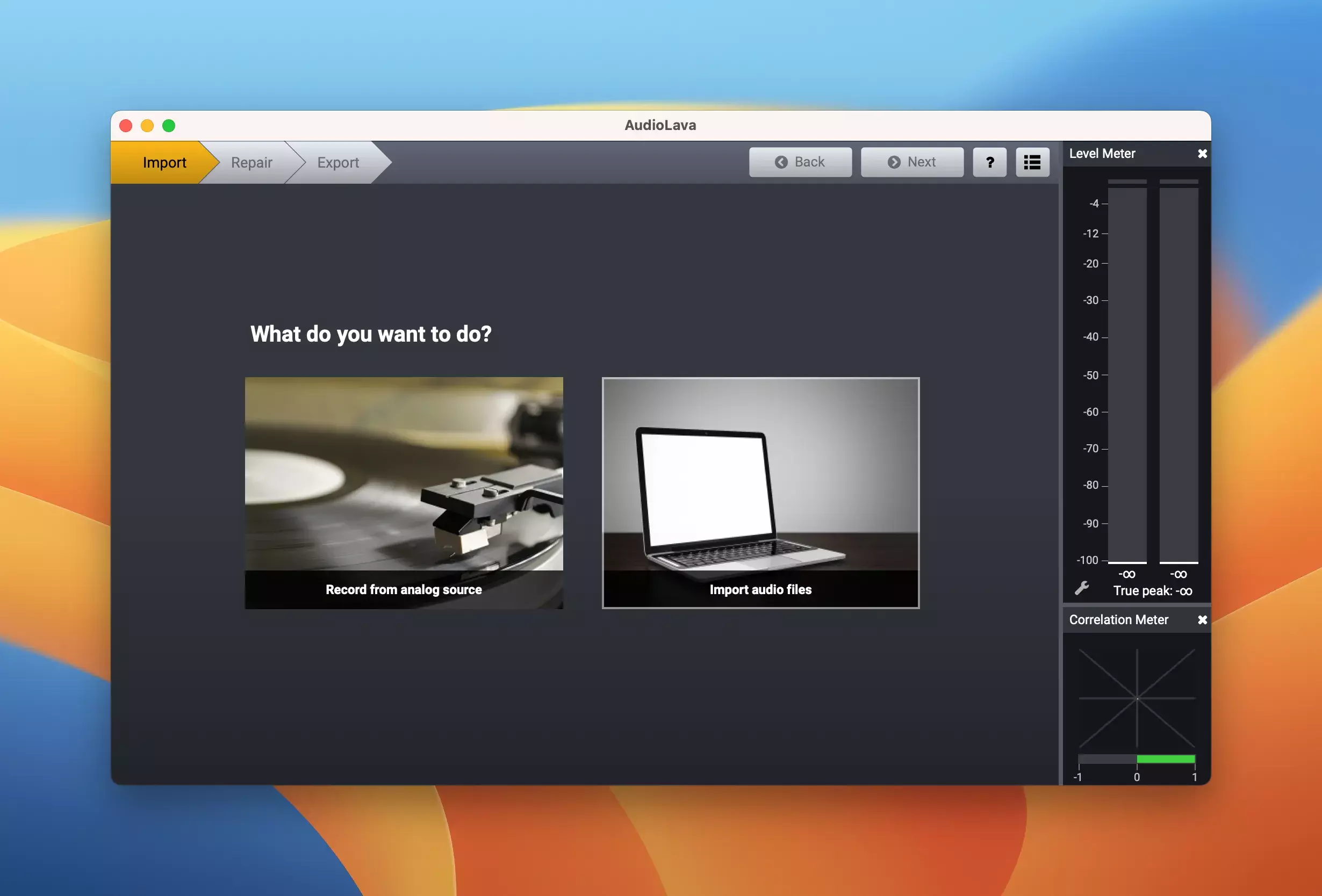Switch to the Repair step tab
Screen dimensions: 1322x896
pyautogui.click(x=252, y=163)
